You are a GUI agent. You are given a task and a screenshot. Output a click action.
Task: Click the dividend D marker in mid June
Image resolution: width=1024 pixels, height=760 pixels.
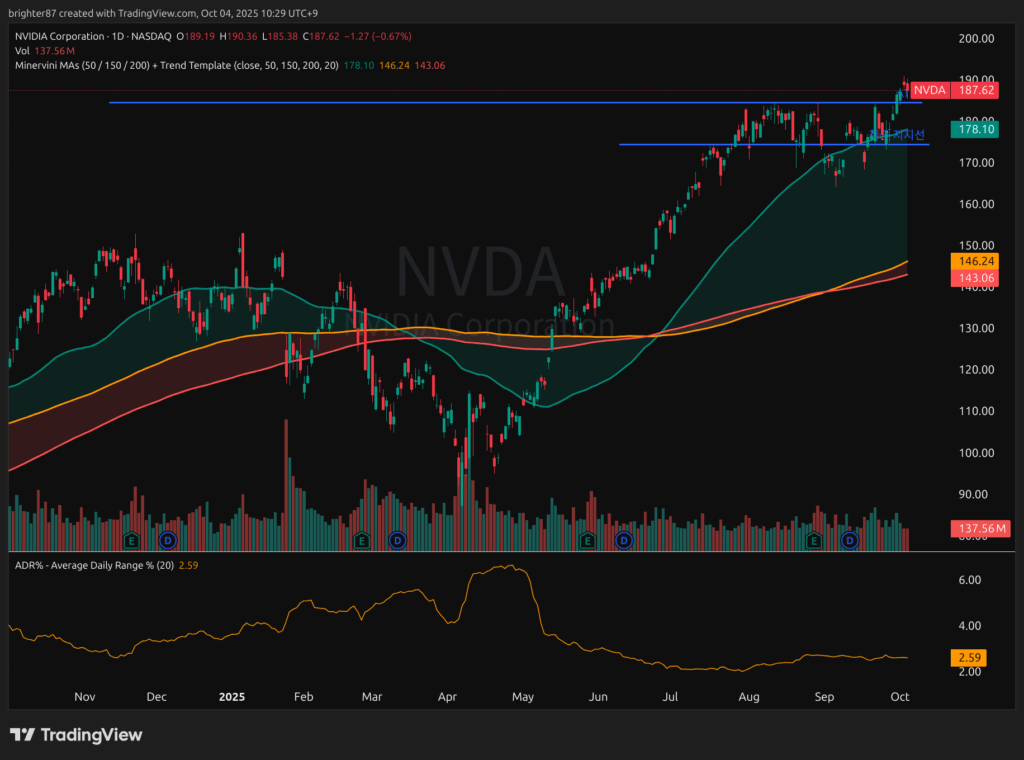625,540
